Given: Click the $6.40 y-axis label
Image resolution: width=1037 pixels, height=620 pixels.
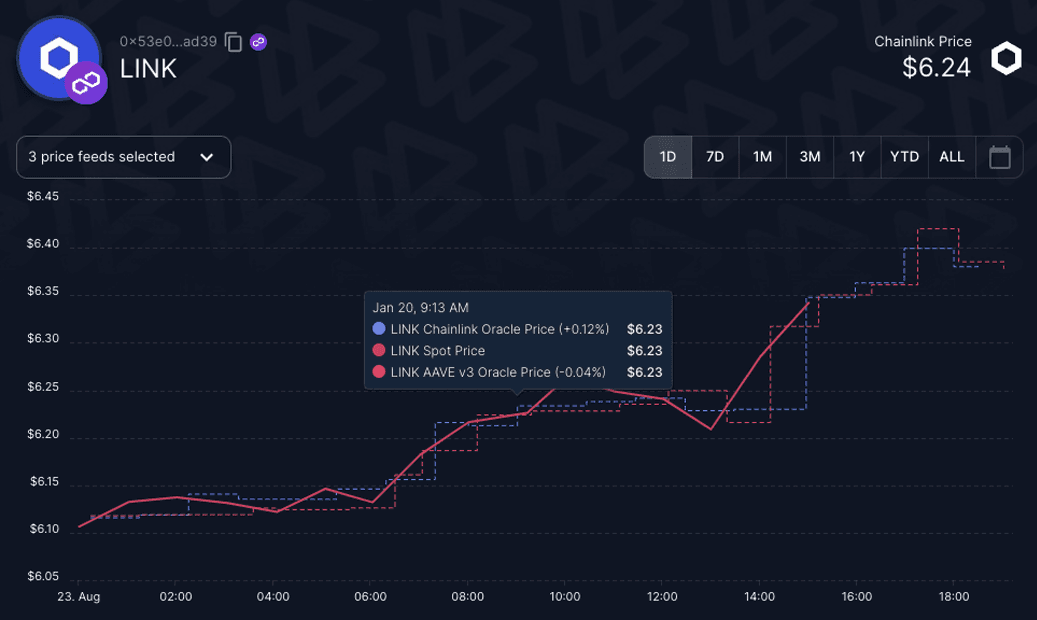Looking at the screenshot, I should tap(43, 244).
